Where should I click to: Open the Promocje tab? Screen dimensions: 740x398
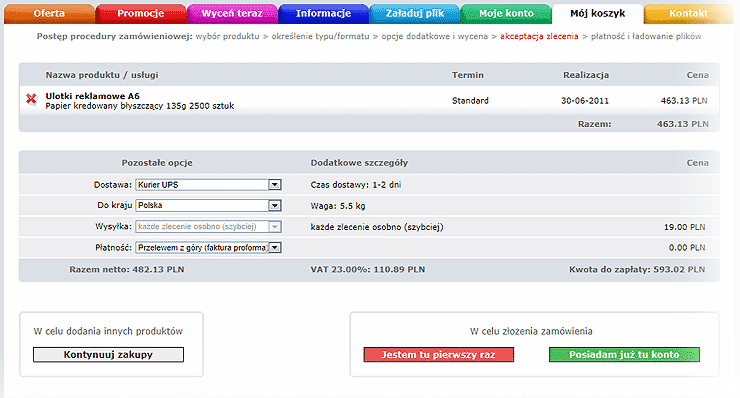[141, 14]
